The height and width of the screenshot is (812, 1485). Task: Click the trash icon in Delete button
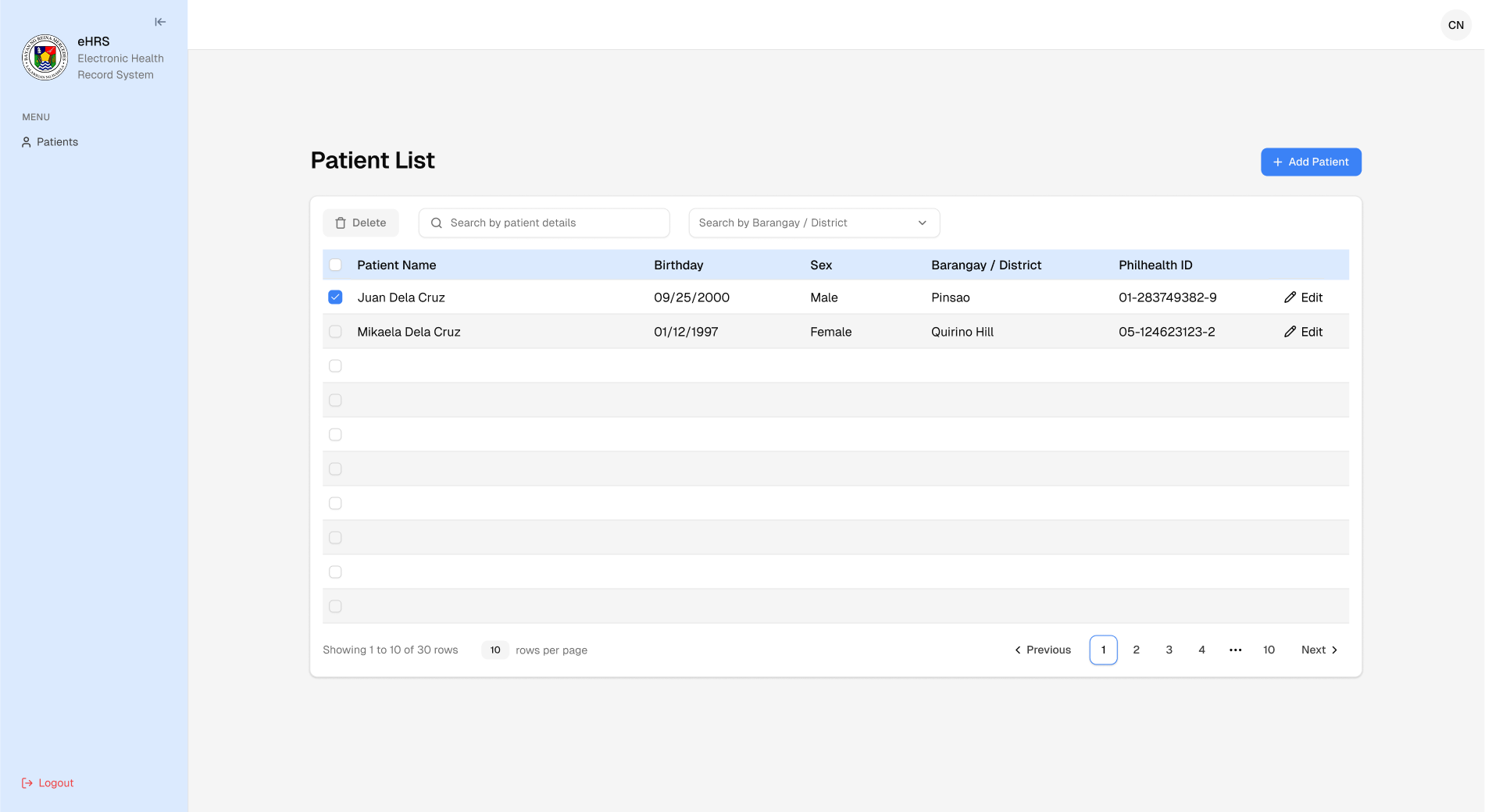(x=341, y=223)
